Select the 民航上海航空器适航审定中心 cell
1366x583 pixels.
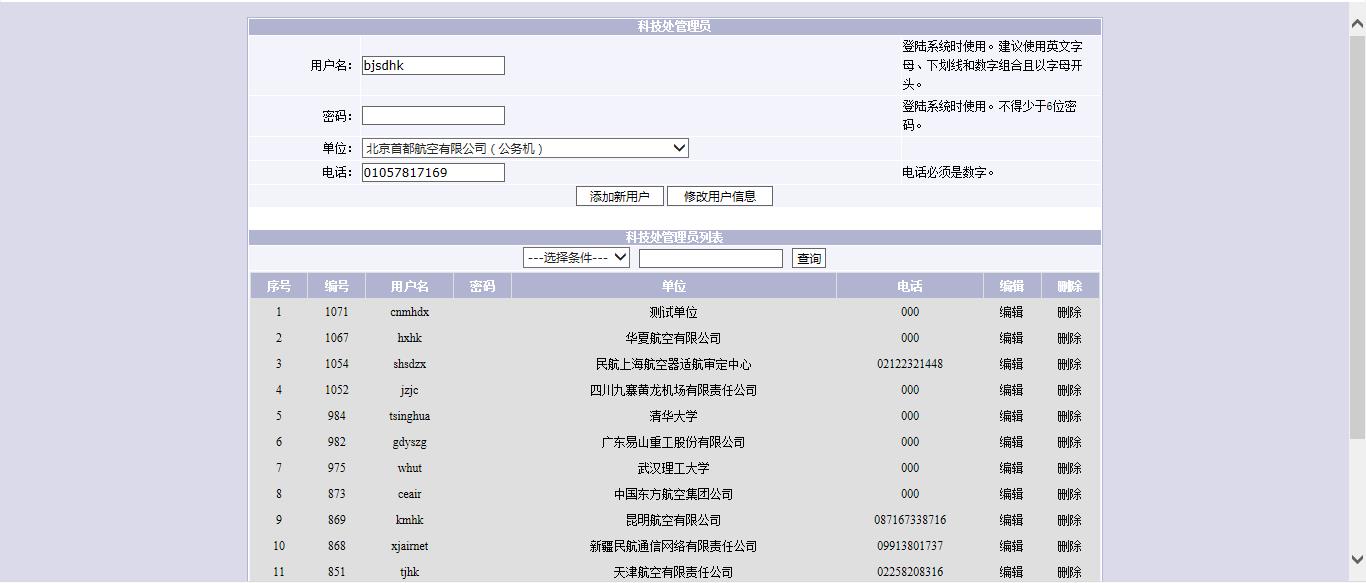tap(674, 364)
